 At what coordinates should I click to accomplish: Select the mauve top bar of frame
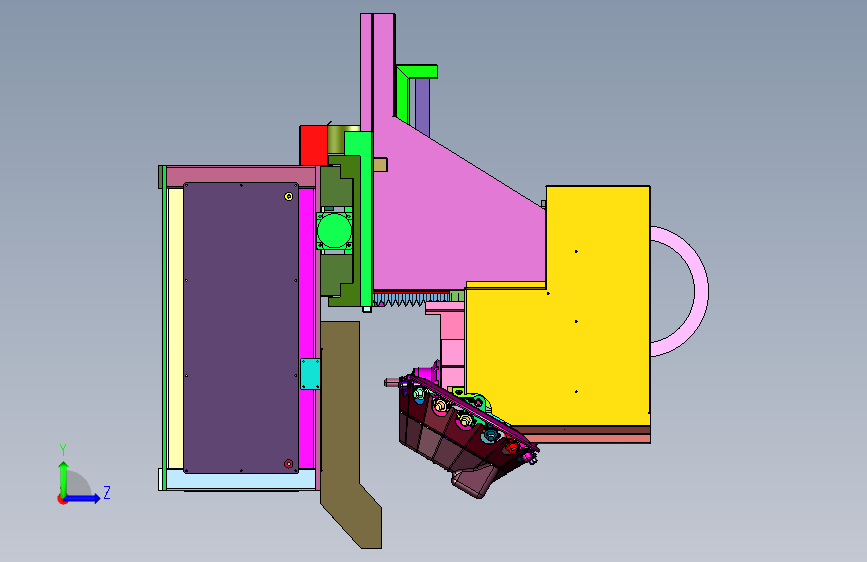click(x=241, y=176)
